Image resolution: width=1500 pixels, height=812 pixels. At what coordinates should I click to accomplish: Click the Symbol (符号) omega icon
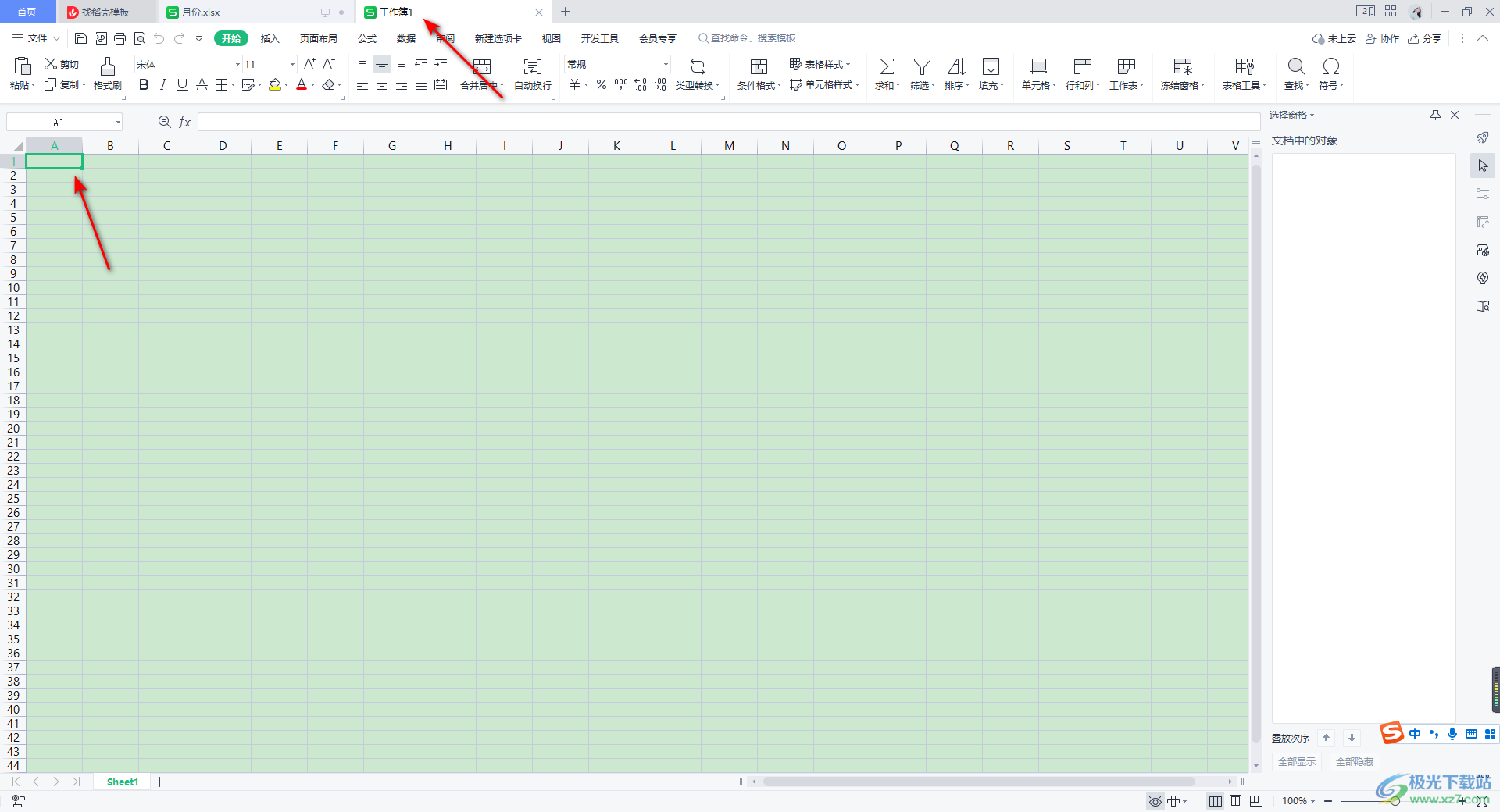[x=1331, y=66]
